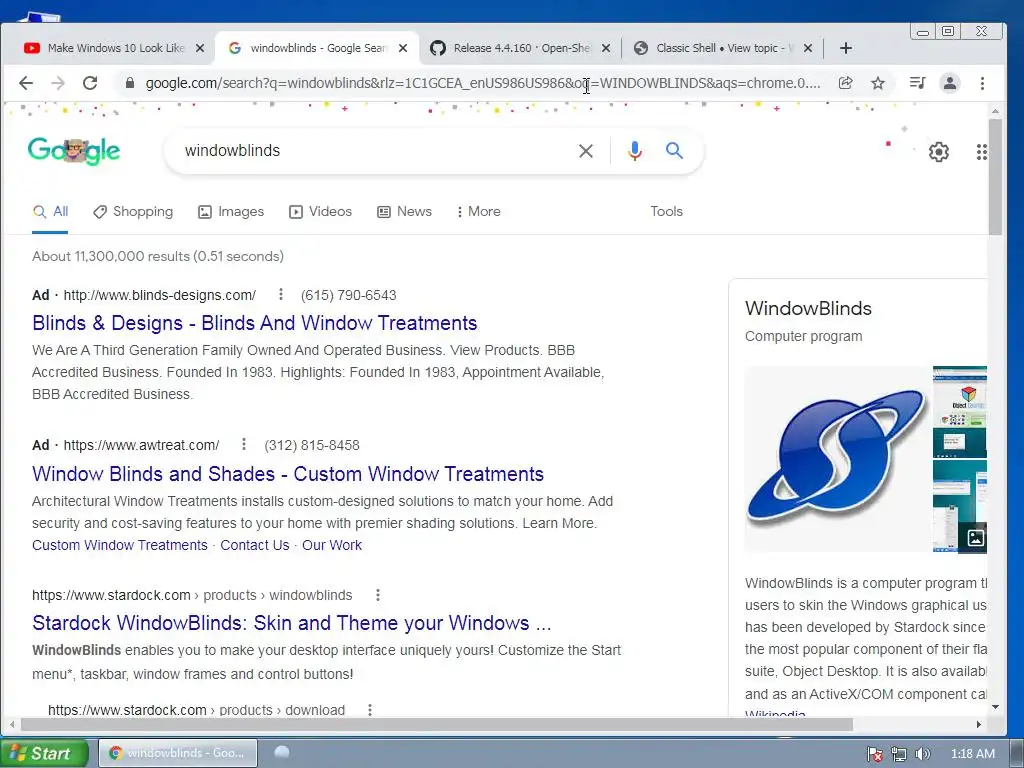Expand the More search filters menu
The height and width of the screenshot is (768, 1024).
479,212
